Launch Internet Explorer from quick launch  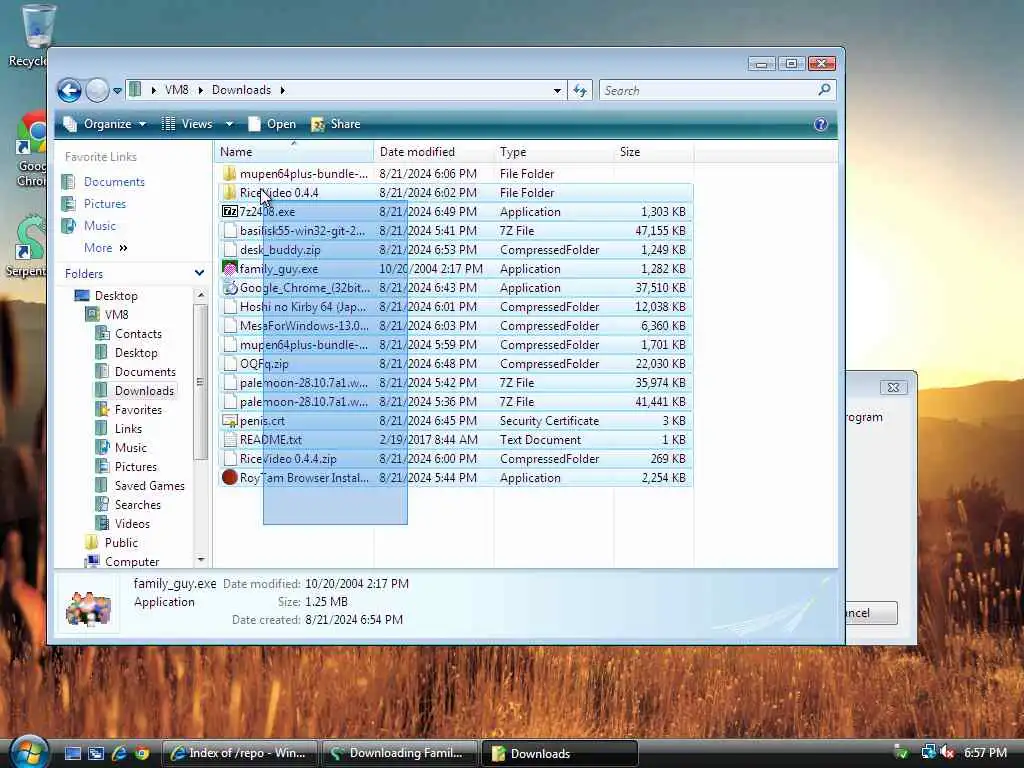119,754
